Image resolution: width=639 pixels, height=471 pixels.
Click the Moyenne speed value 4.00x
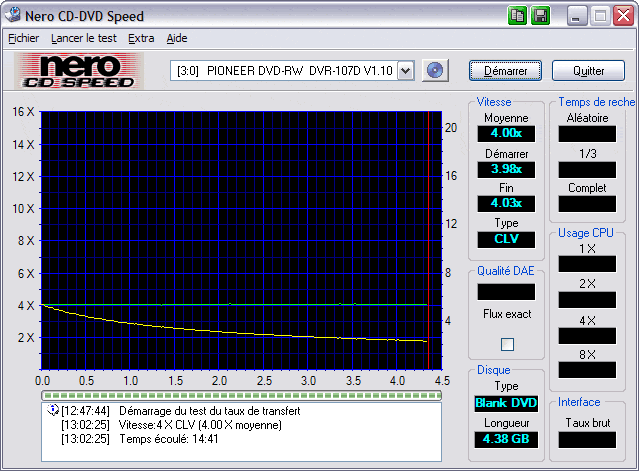506,133
